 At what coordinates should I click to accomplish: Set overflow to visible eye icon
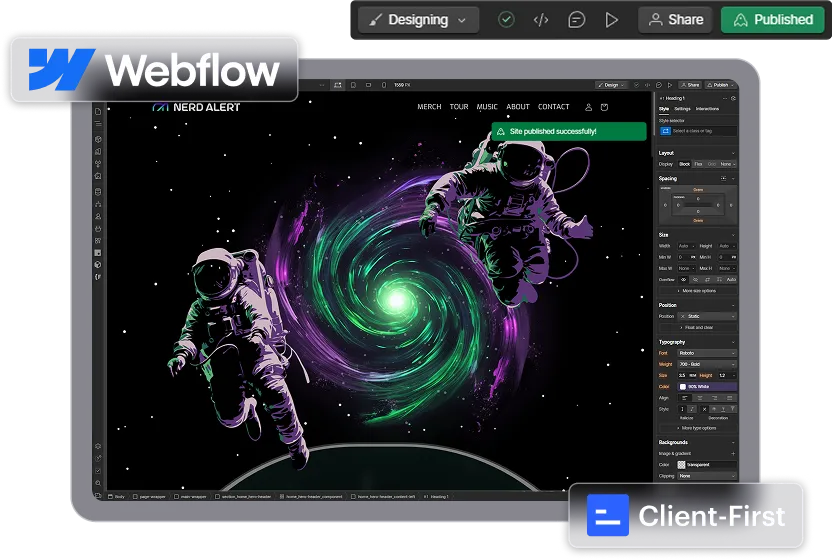(683, 279)
